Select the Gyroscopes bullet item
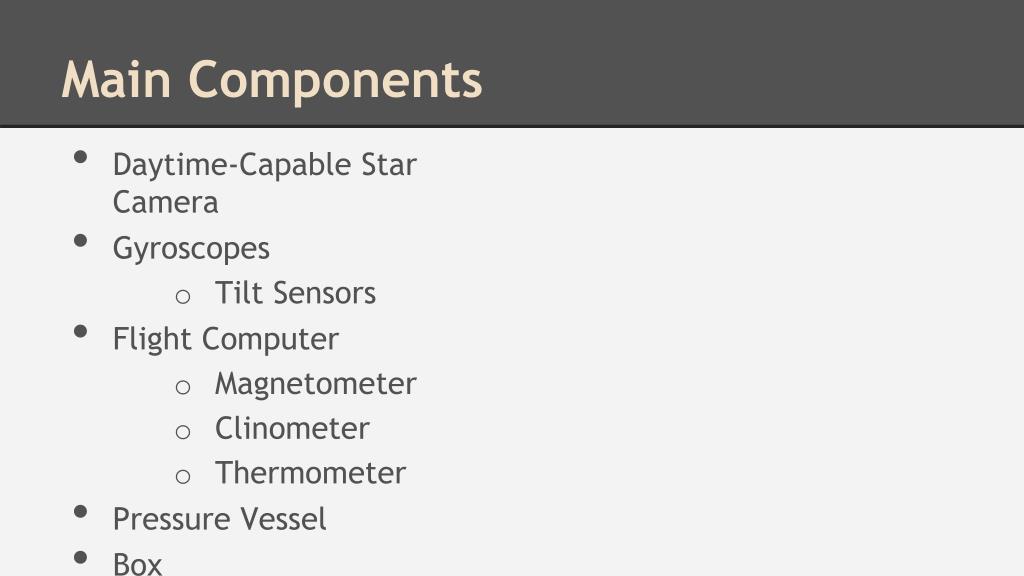1024x576 pixels. [191, 249]
